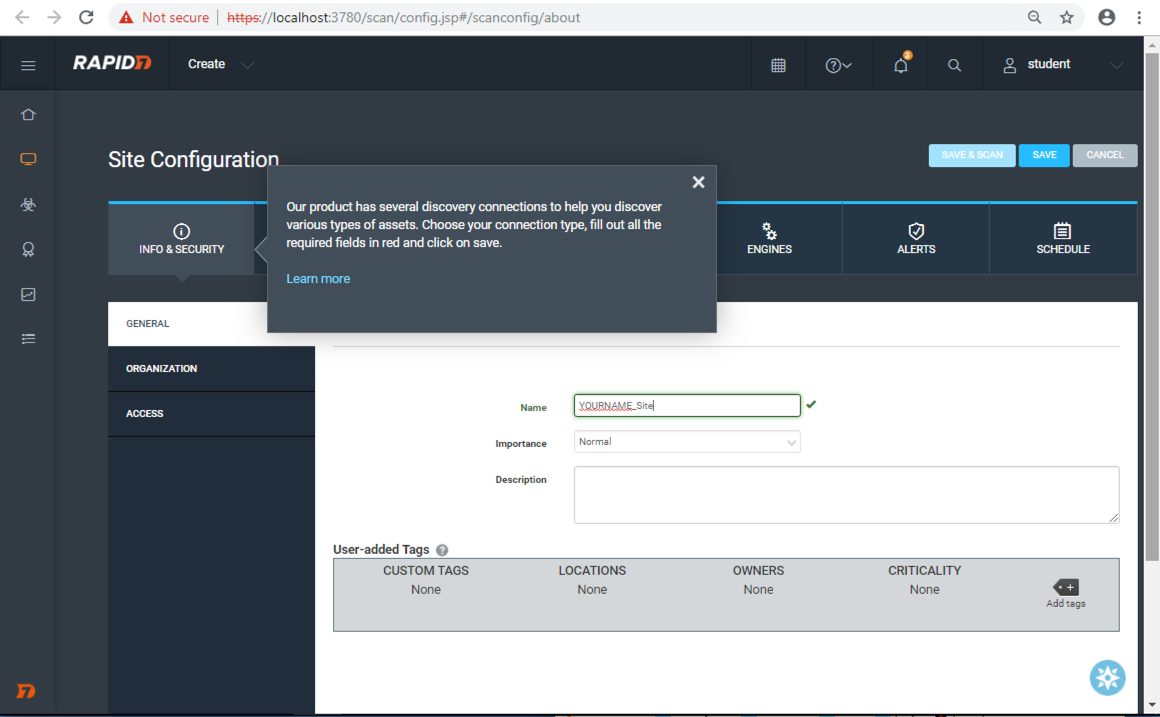Click into the Description text area
The width and height of the screenshot is (1160, 717).
pyautogui.click(x=846, y=494)
